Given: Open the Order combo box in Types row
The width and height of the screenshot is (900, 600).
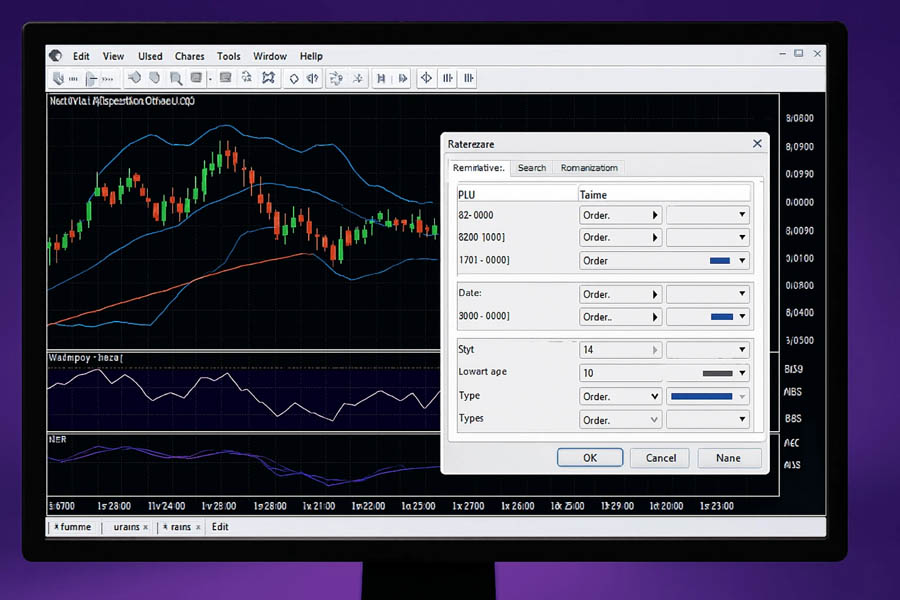Looking at the screenshot, I should click(620, 420).
